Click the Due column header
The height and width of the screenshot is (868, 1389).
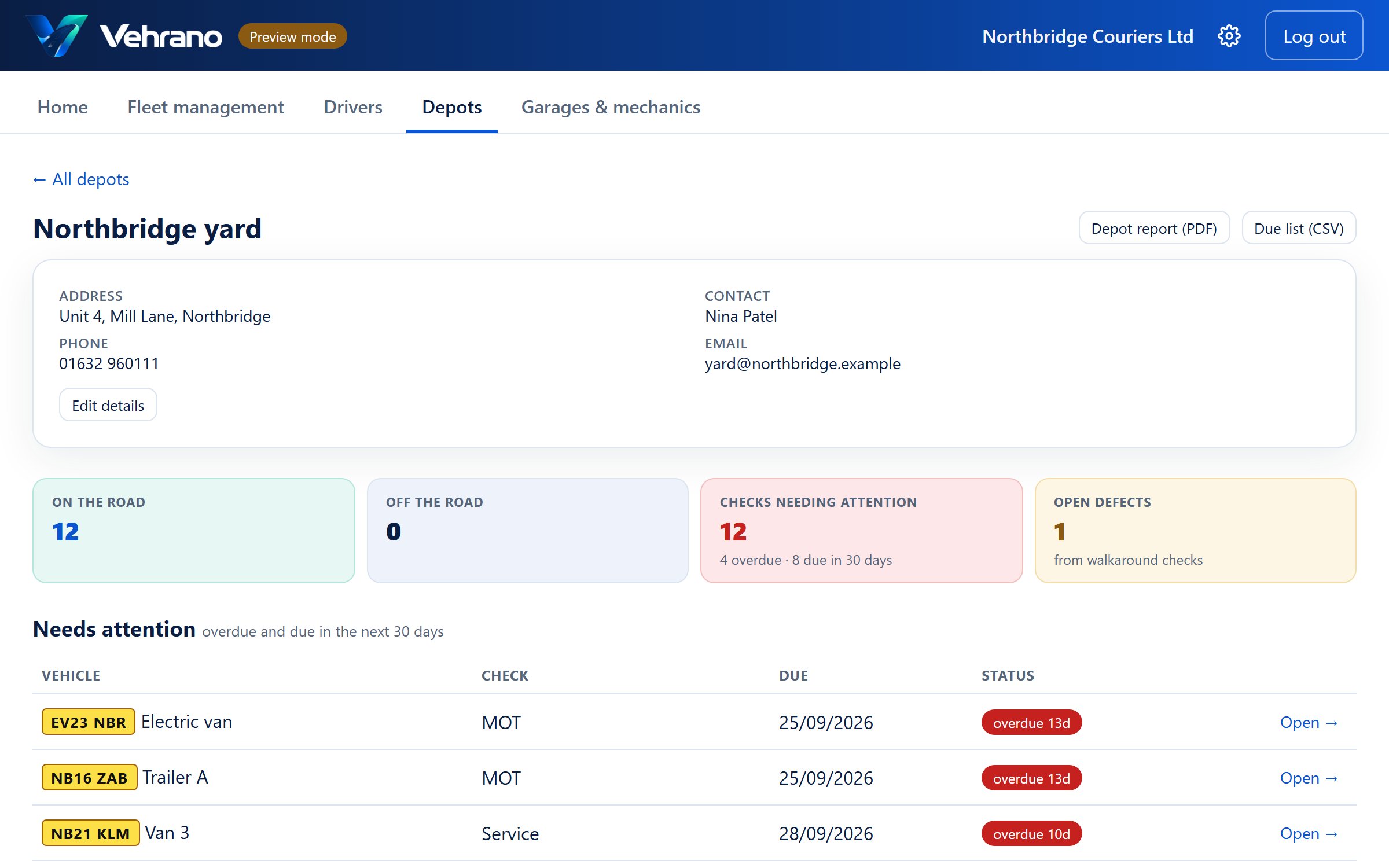click(x=793, y=675)
